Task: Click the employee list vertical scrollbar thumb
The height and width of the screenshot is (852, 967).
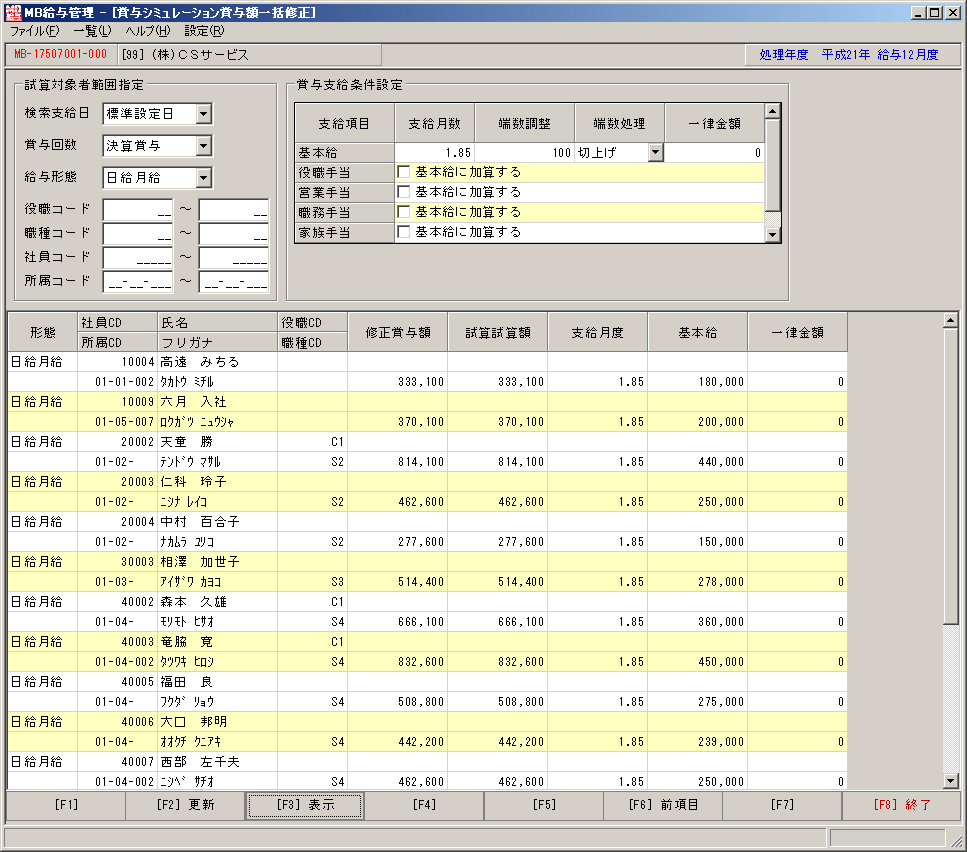Action: tap(950, 476)
